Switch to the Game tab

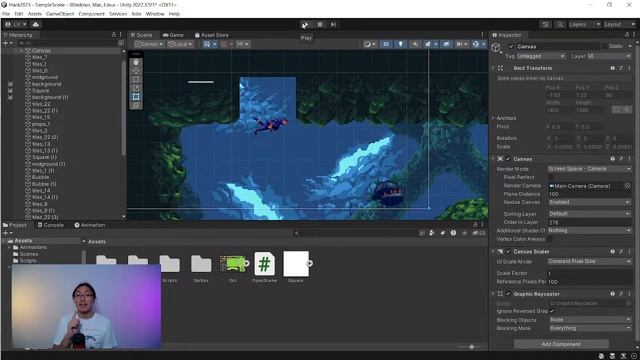pos(173,35)
